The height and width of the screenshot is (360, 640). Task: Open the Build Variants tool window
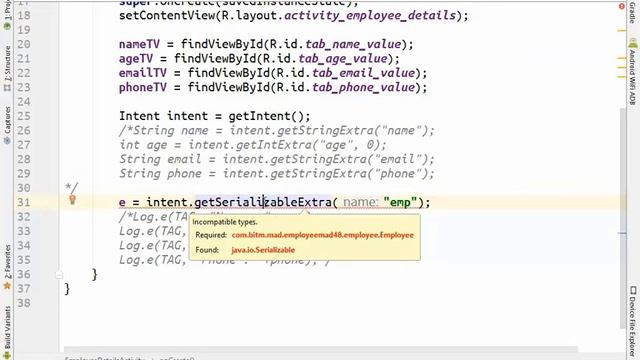coord(7,333)
